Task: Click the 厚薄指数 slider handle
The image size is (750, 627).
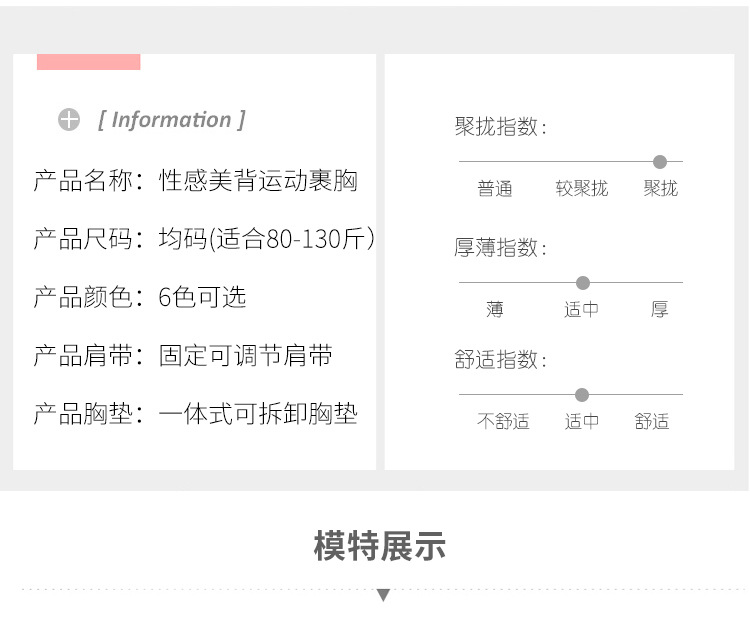Action: pos(583,283)
